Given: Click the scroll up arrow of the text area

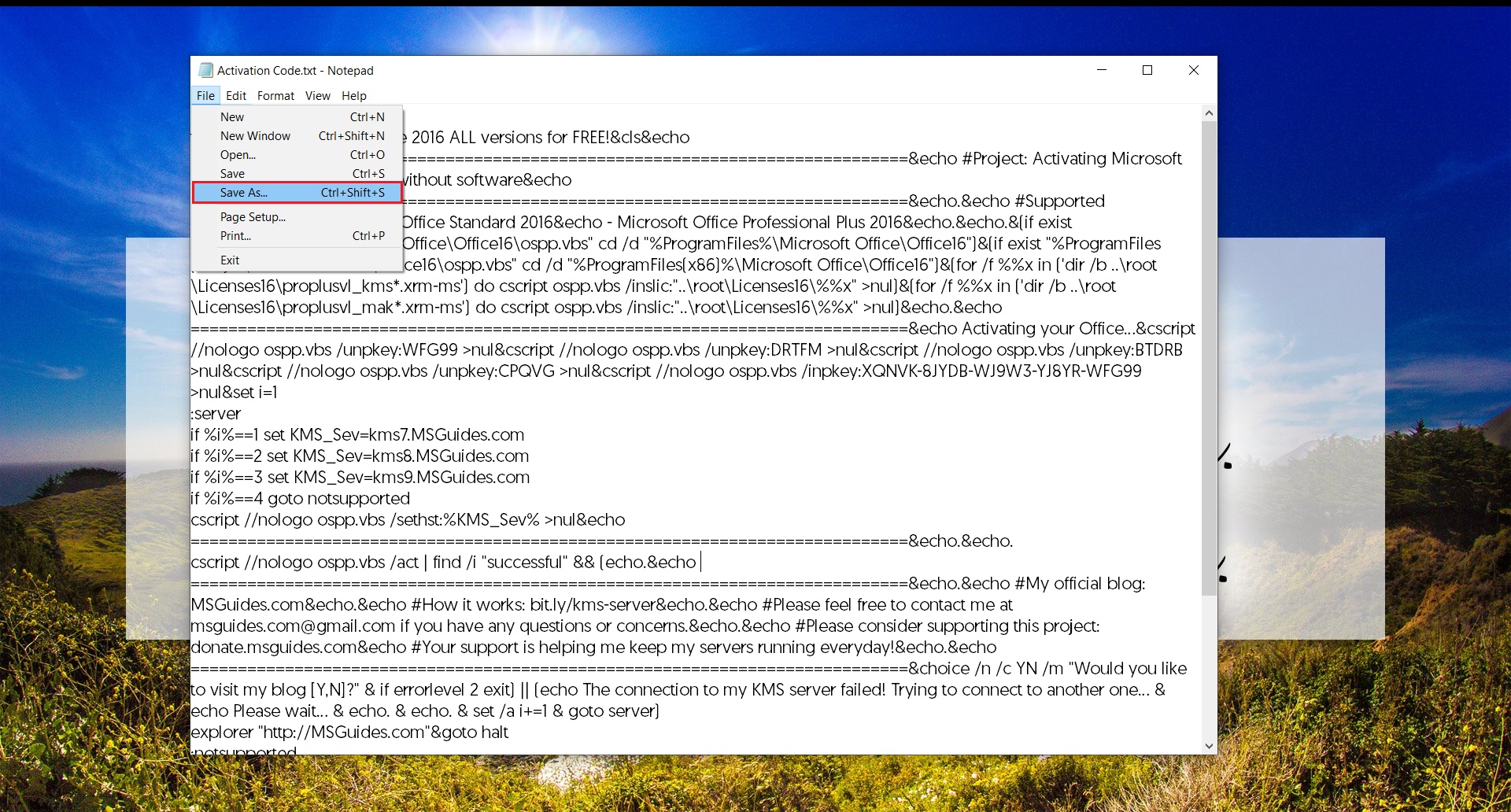Looking at the screenshot, I should pos(1209,113).
